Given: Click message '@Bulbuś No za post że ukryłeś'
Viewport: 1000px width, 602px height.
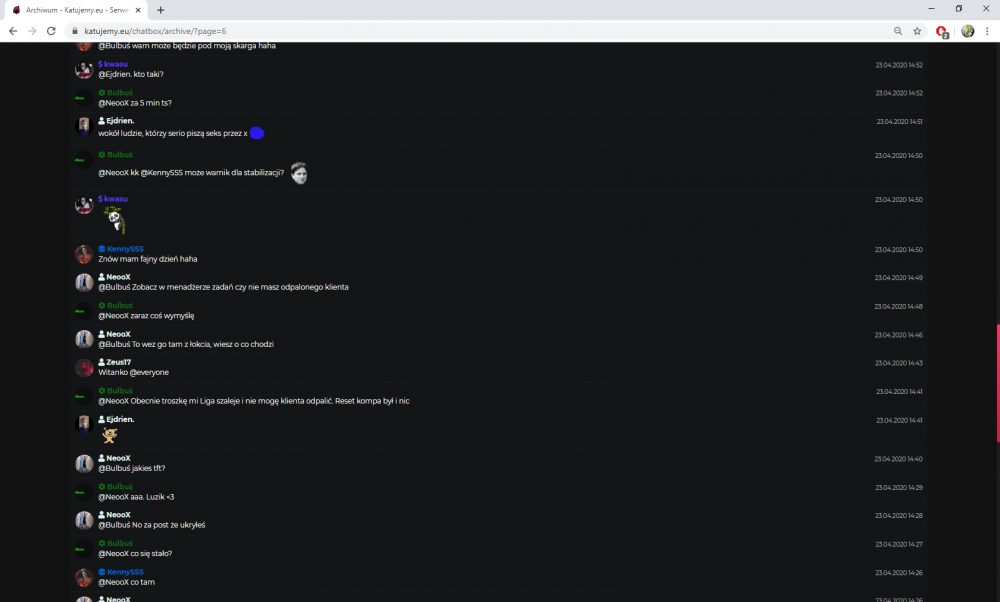Looking at the screenshot, I should (152, 525).
